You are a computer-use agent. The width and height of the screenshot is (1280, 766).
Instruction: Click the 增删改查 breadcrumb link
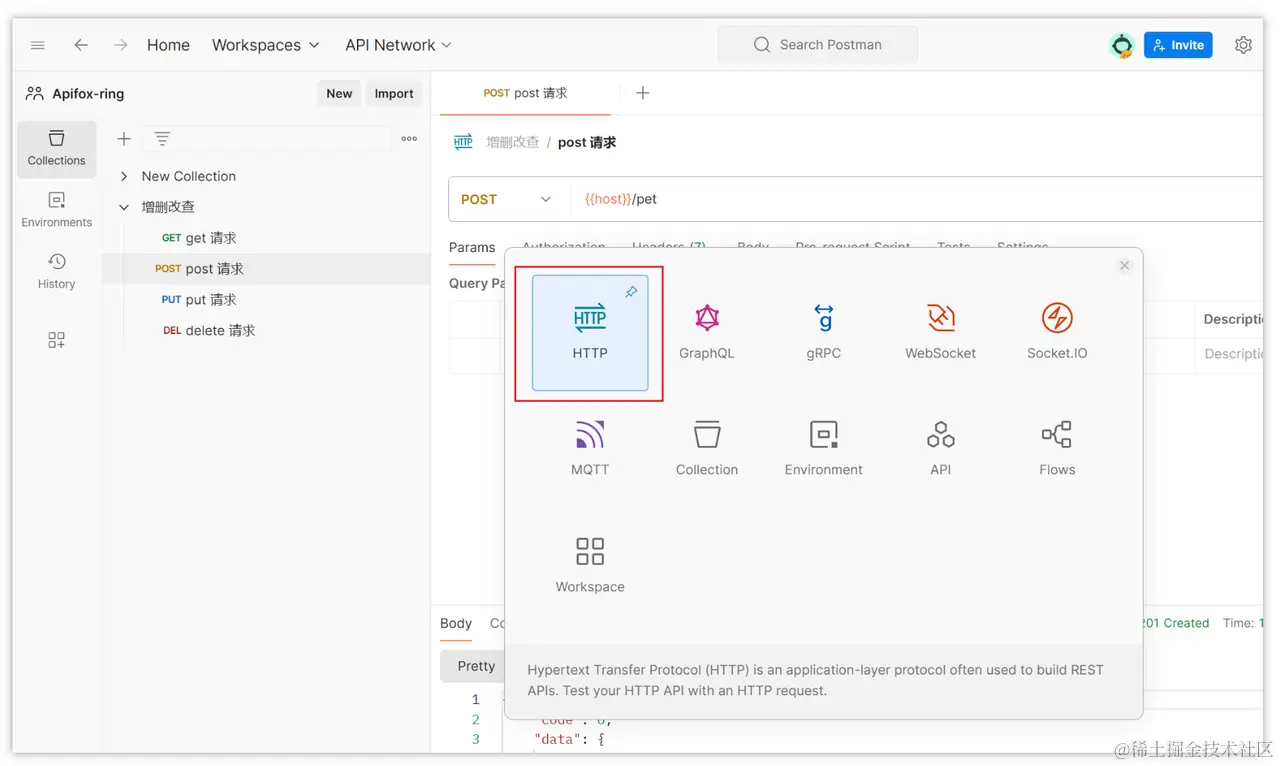[512, 142]
